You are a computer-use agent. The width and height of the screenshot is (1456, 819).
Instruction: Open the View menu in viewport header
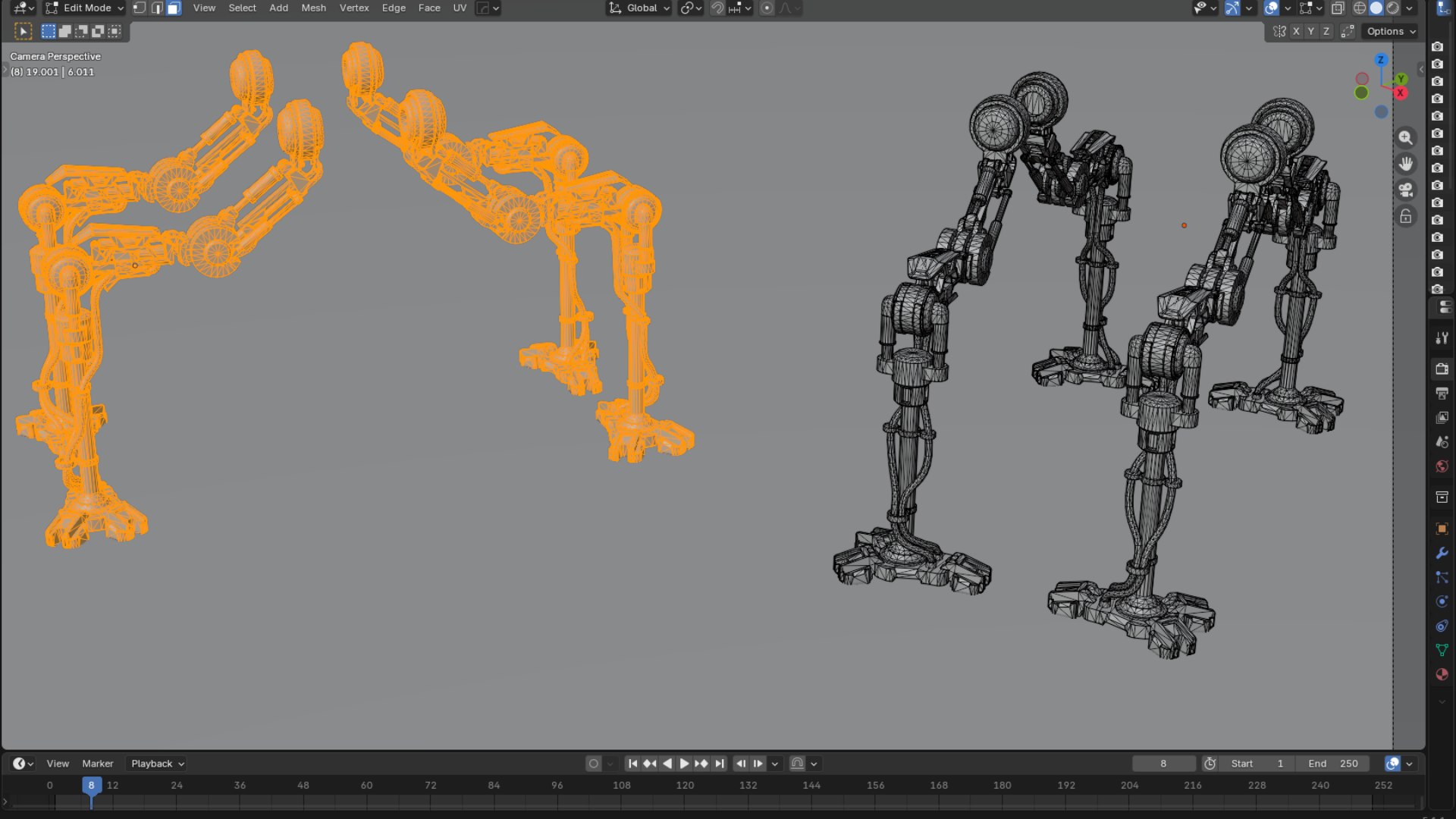[x=204, y=8]
